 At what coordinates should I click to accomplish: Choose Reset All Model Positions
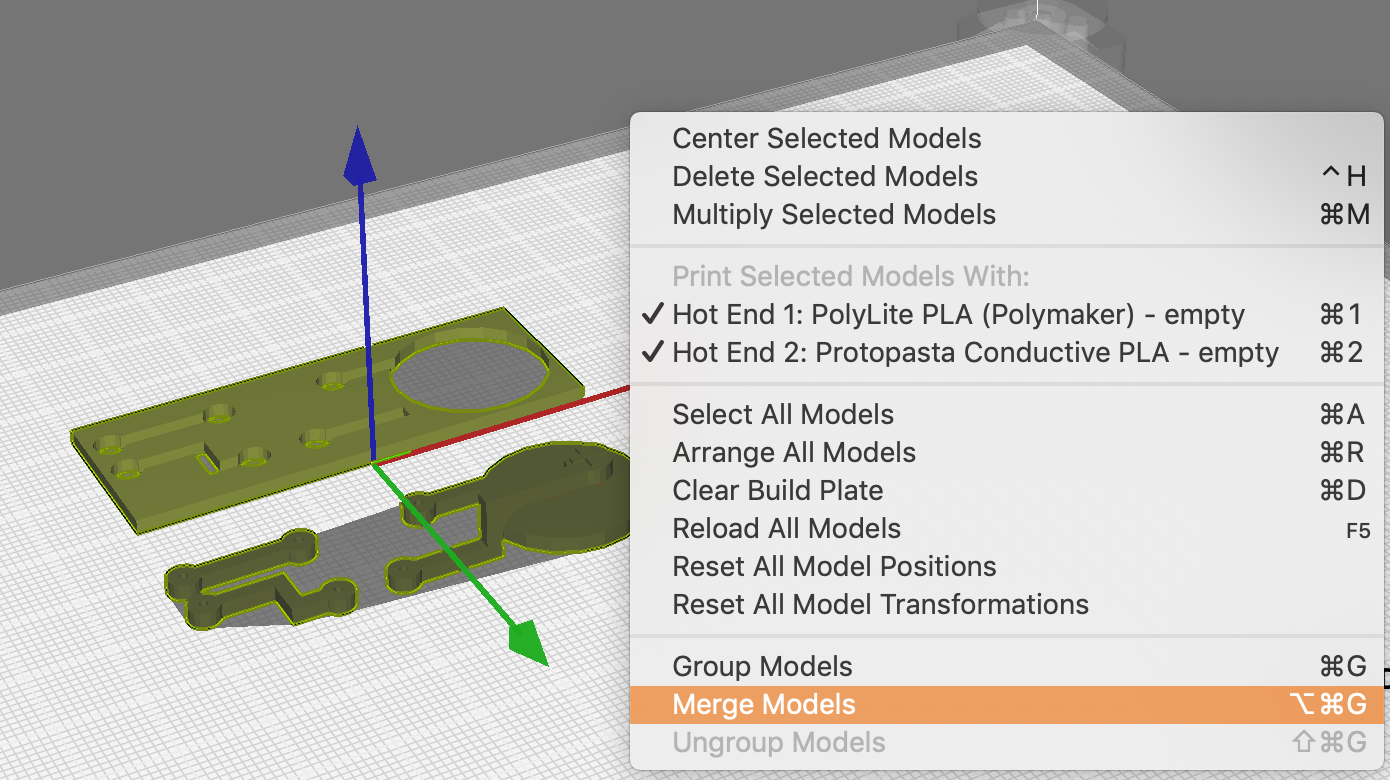[x=834, y=566]
